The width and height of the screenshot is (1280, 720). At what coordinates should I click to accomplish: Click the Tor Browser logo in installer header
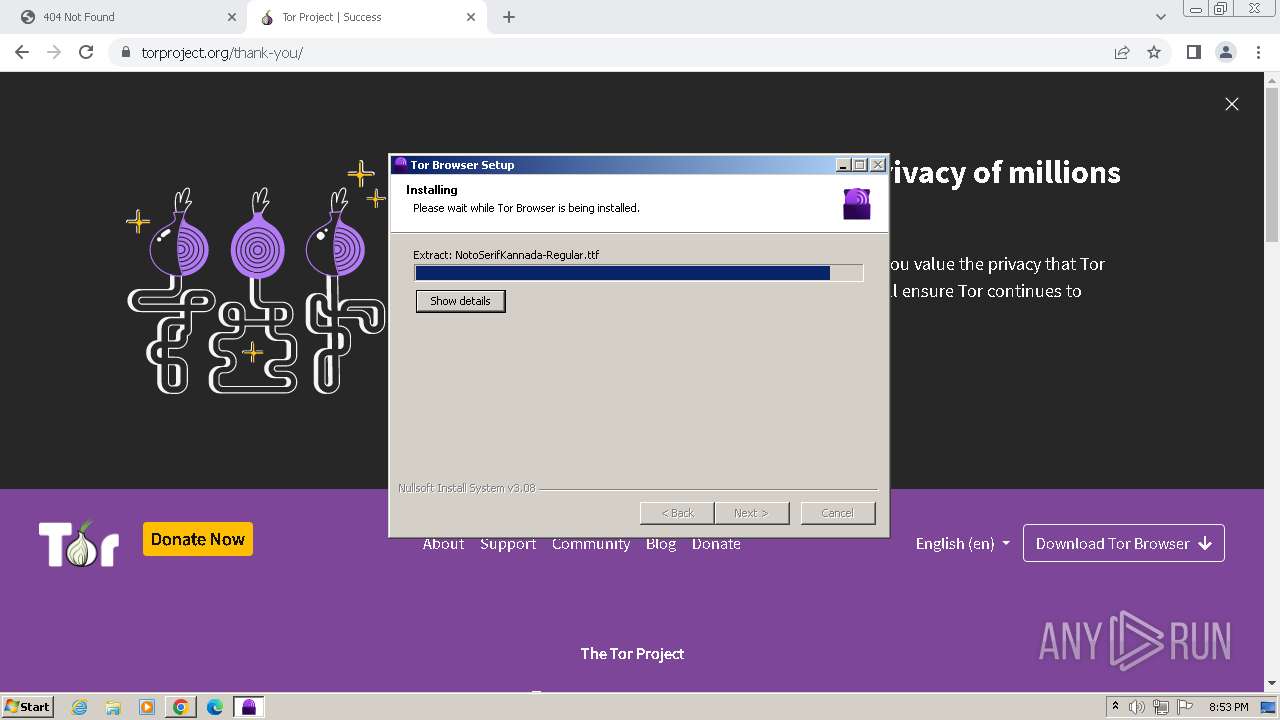pos(857,203)
